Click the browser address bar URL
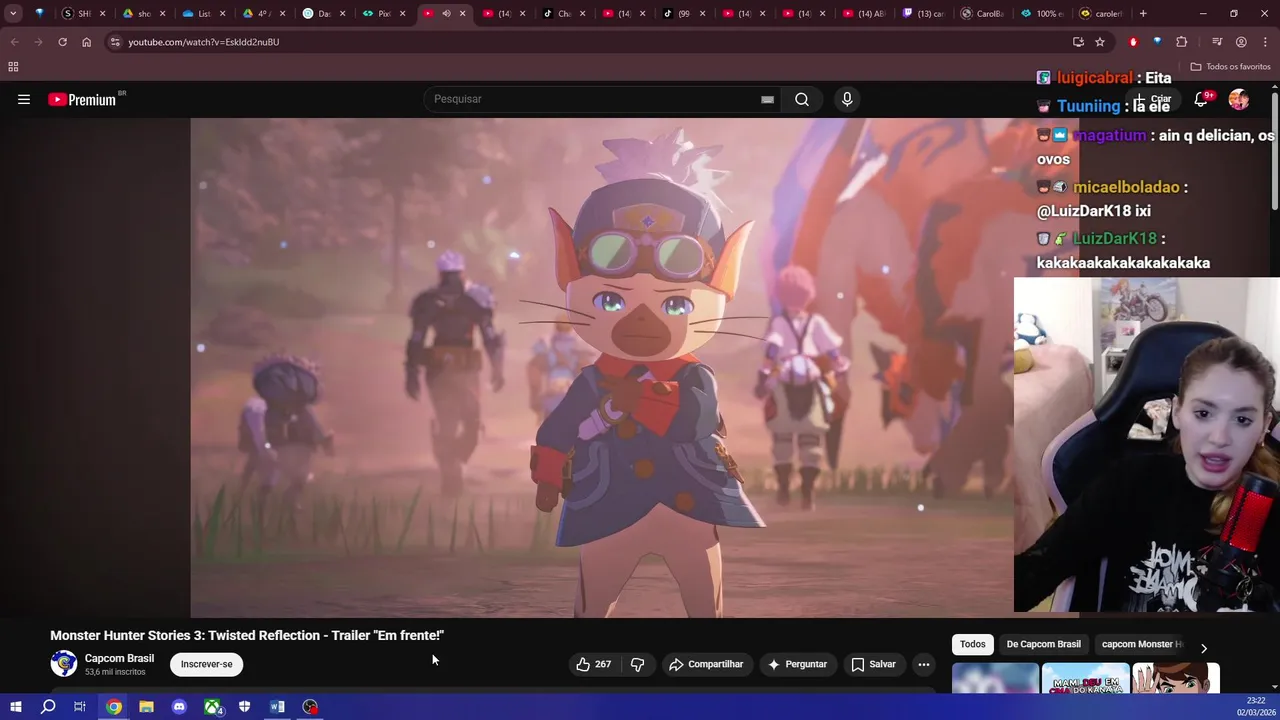This screenshot has height=720, width=1280. (204, 42)
